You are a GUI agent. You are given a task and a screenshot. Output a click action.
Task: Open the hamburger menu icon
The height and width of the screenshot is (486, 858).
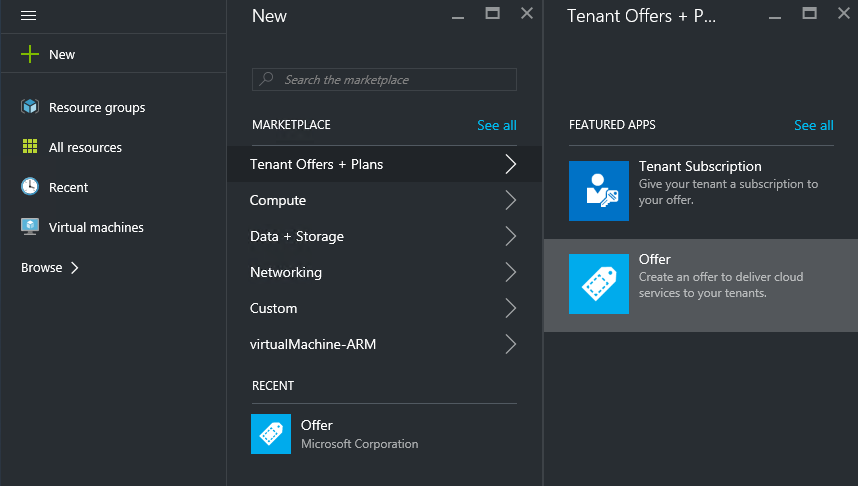pyautogui.click(x=29, y=16)
